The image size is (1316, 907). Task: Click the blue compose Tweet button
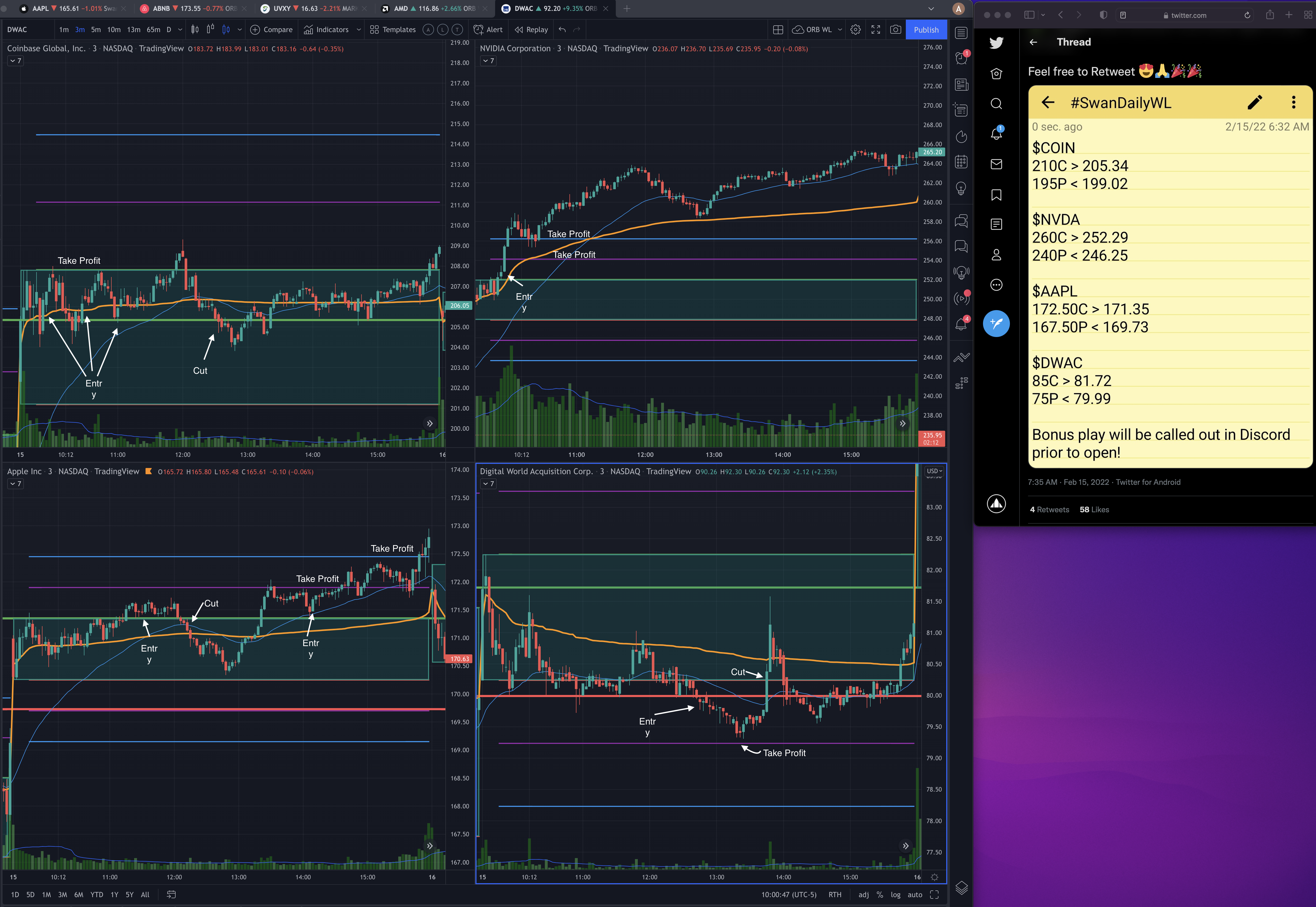[996, 323]
